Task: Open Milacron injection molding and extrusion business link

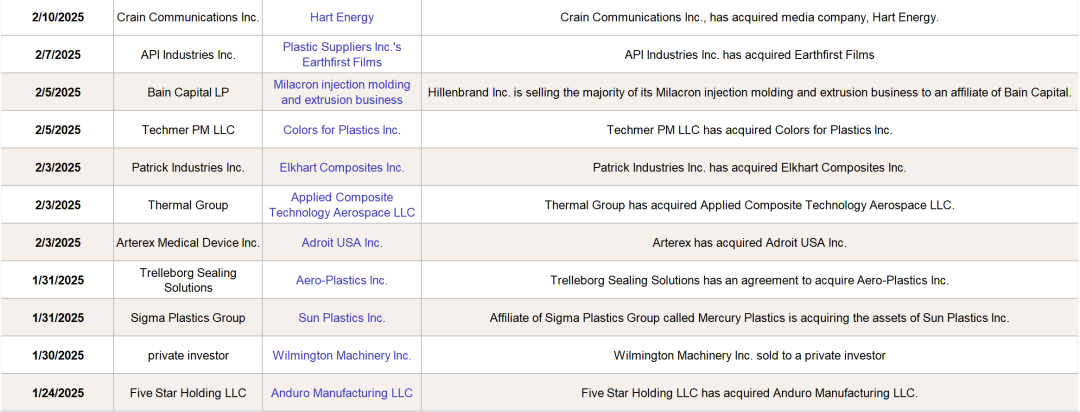Action: [342, 92]
